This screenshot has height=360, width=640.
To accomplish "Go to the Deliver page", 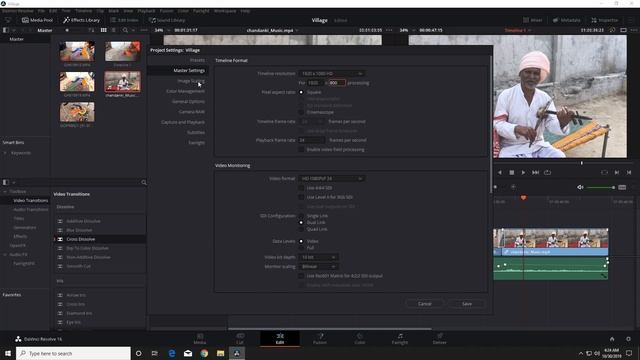I will pos(440,339).
